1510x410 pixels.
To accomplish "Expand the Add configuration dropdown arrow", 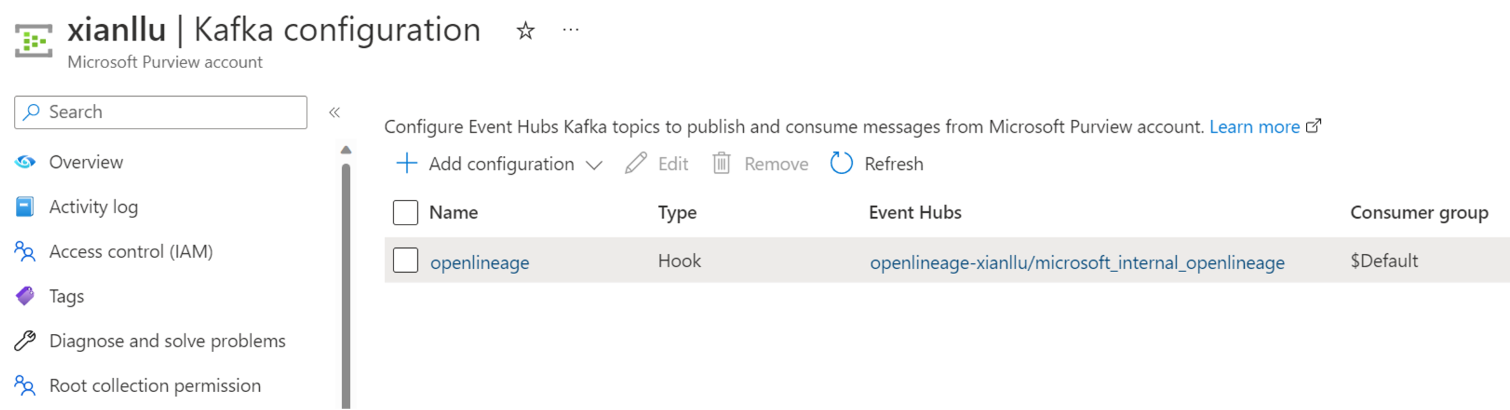I will pos(594,164).
